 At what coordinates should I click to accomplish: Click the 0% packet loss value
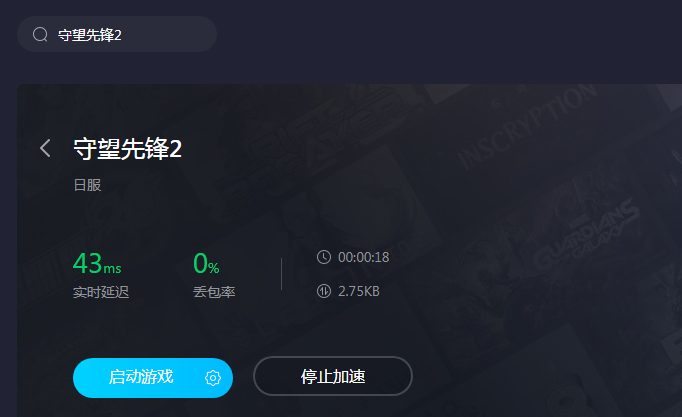pyautogui.click(x=206, y=263)
